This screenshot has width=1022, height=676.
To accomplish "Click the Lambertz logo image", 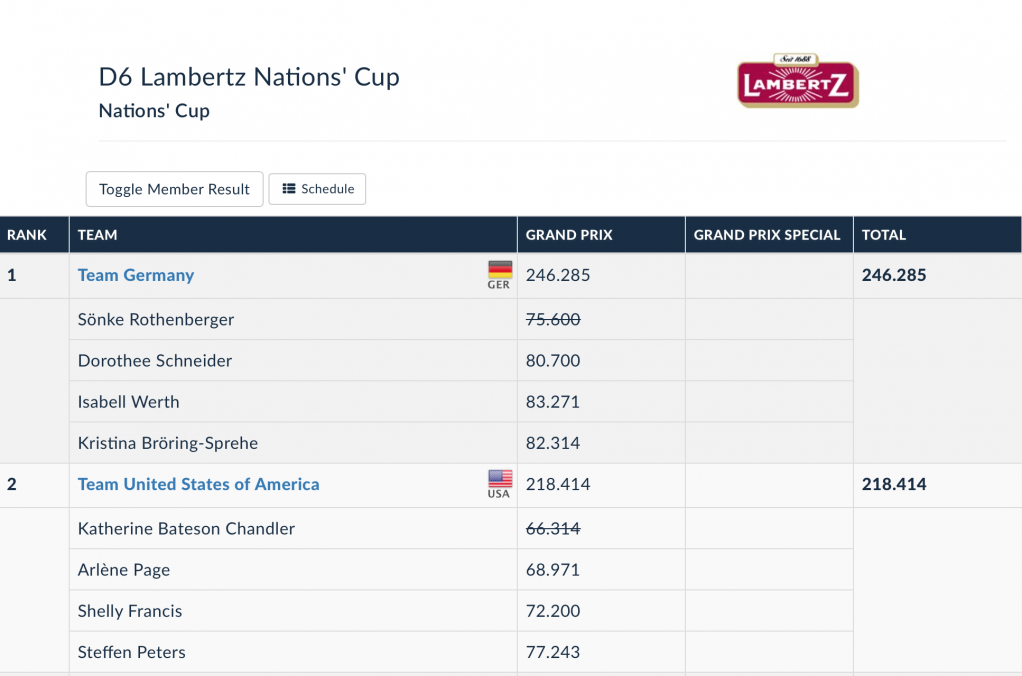I will tap(797, 81).
